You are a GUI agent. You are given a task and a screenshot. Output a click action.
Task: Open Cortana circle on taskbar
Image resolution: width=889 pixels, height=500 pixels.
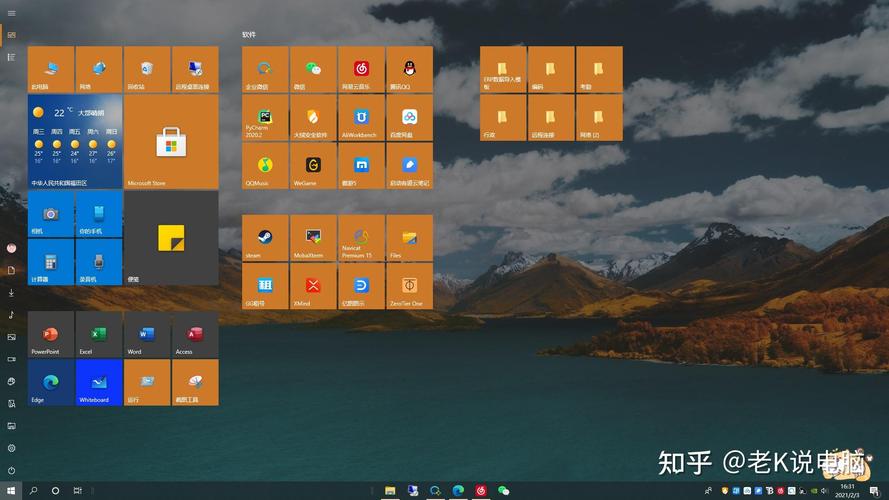tap(55, 490)
